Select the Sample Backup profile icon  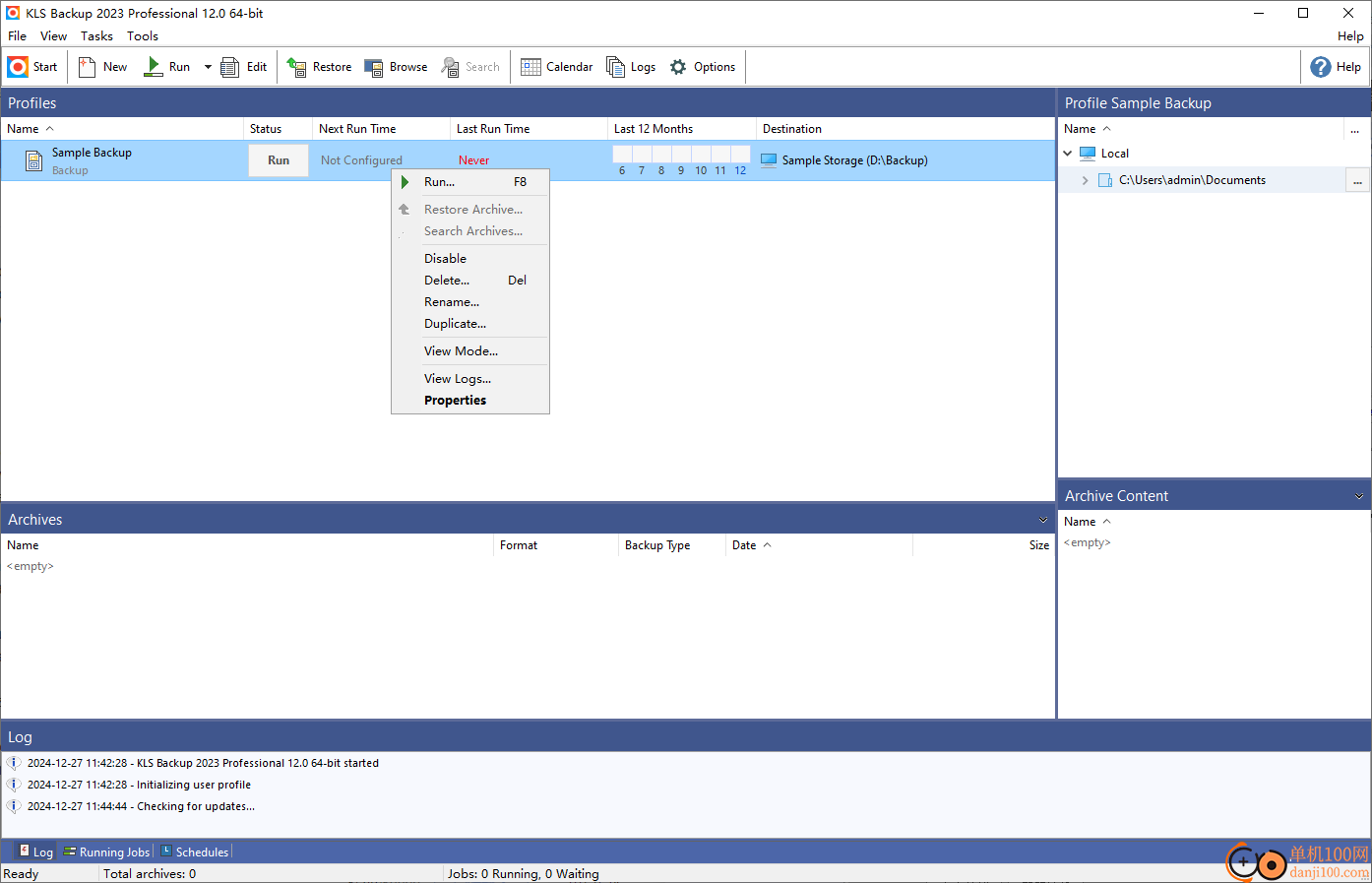[x=33, y=160]
